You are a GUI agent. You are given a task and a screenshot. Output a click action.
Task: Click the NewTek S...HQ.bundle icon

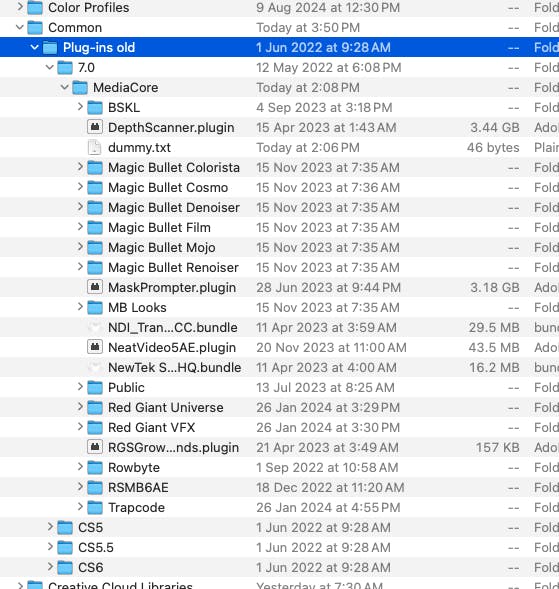[x=95, y=367]
